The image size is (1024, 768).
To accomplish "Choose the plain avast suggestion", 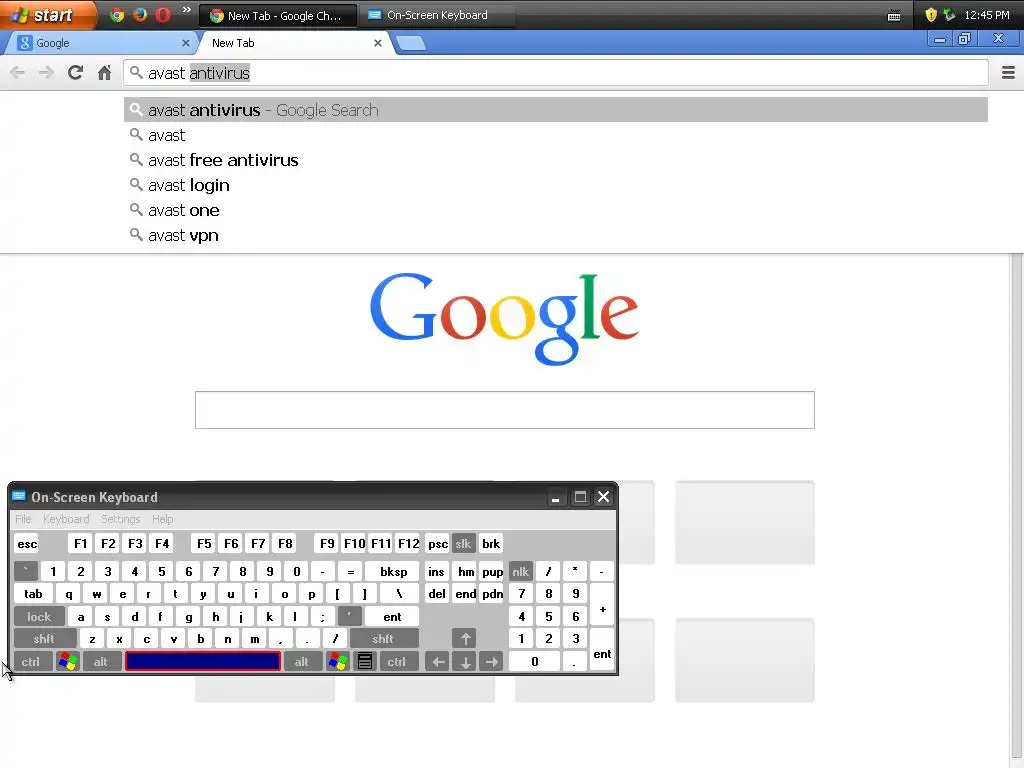I will [555, 135].
